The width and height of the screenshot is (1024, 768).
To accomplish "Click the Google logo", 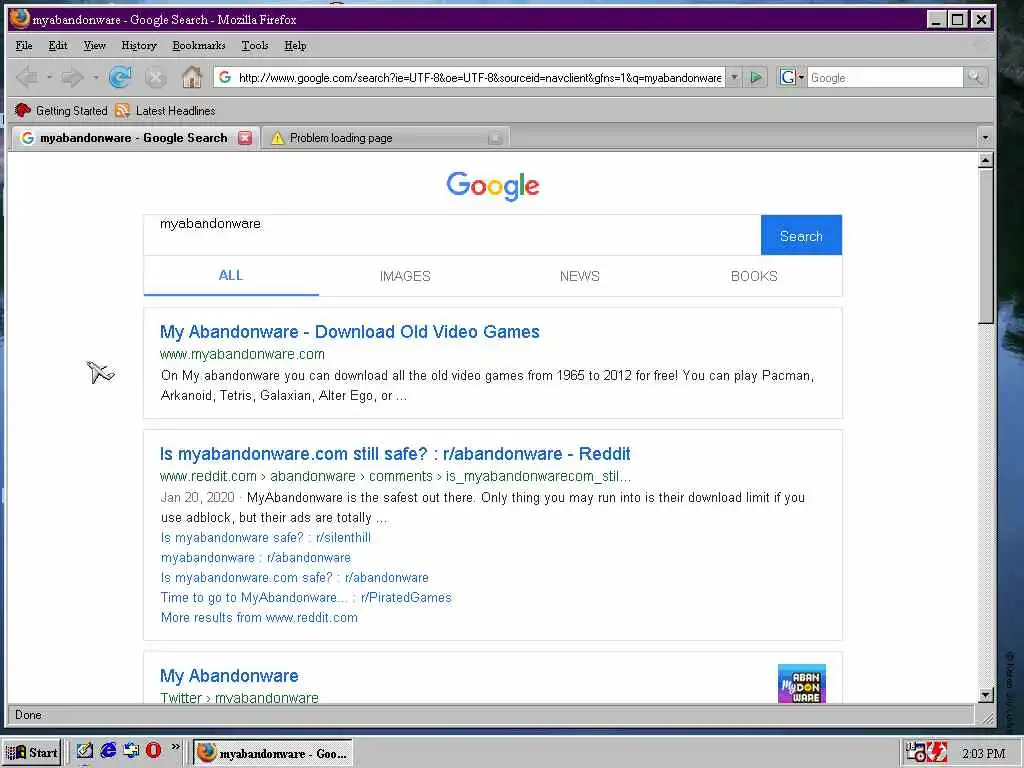I will 493,186.
